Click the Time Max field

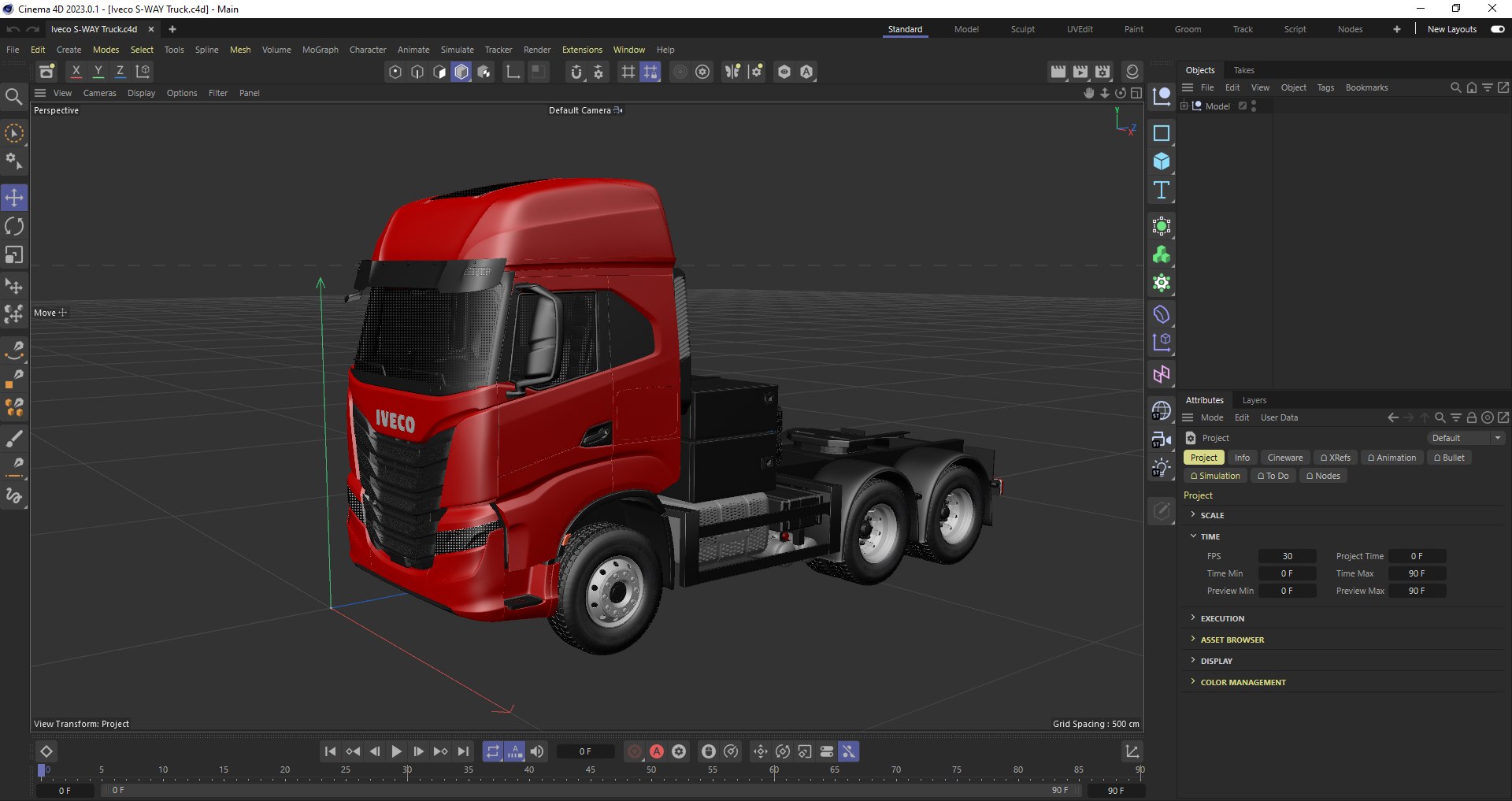click(1417, 573)
